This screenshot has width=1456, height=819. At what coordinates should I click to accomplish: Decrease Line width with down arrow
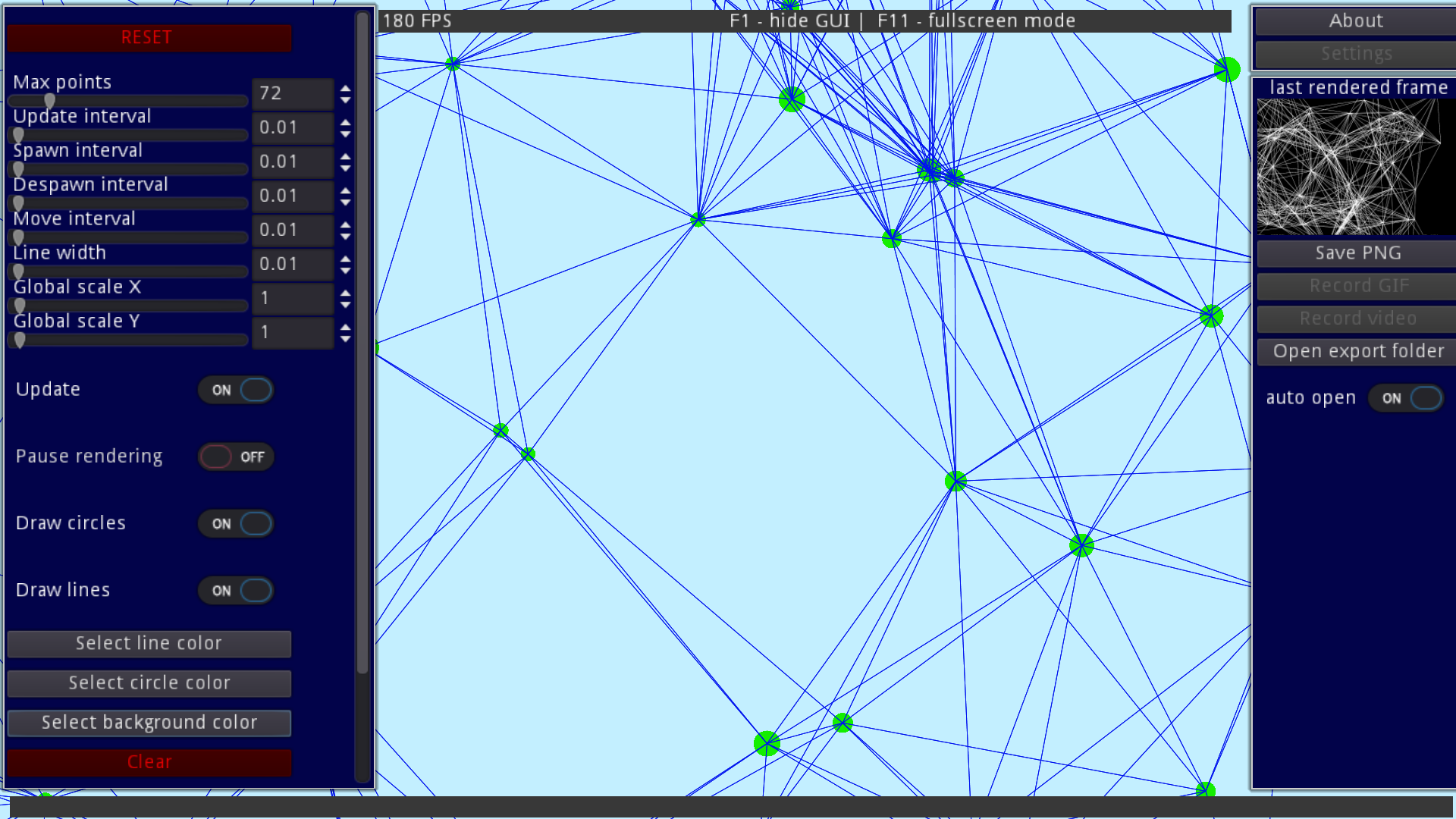pos(346,271)
